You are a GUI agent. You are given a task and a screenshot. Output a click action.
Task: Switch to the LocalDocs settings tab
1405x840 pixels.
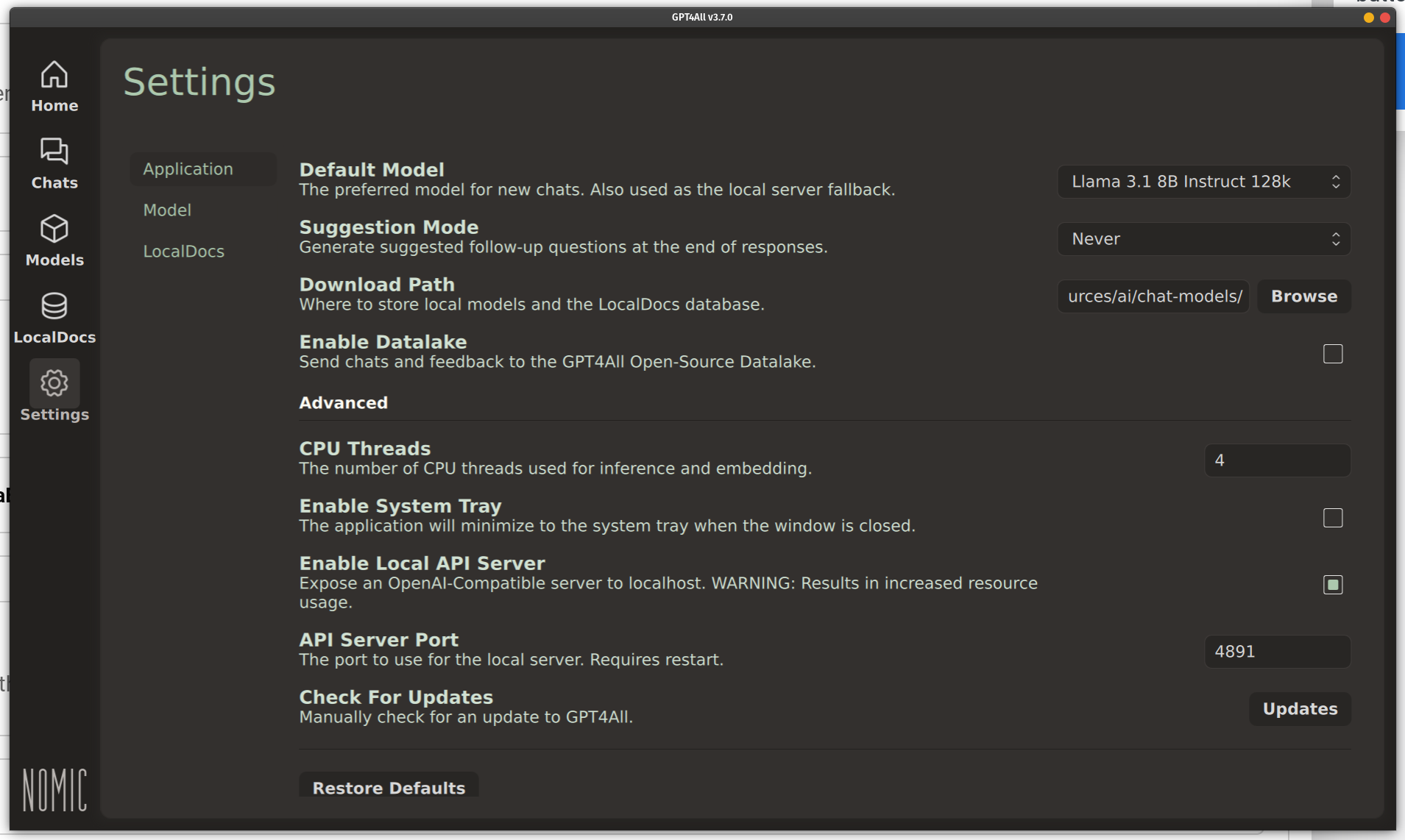click(x=184, y=251)
